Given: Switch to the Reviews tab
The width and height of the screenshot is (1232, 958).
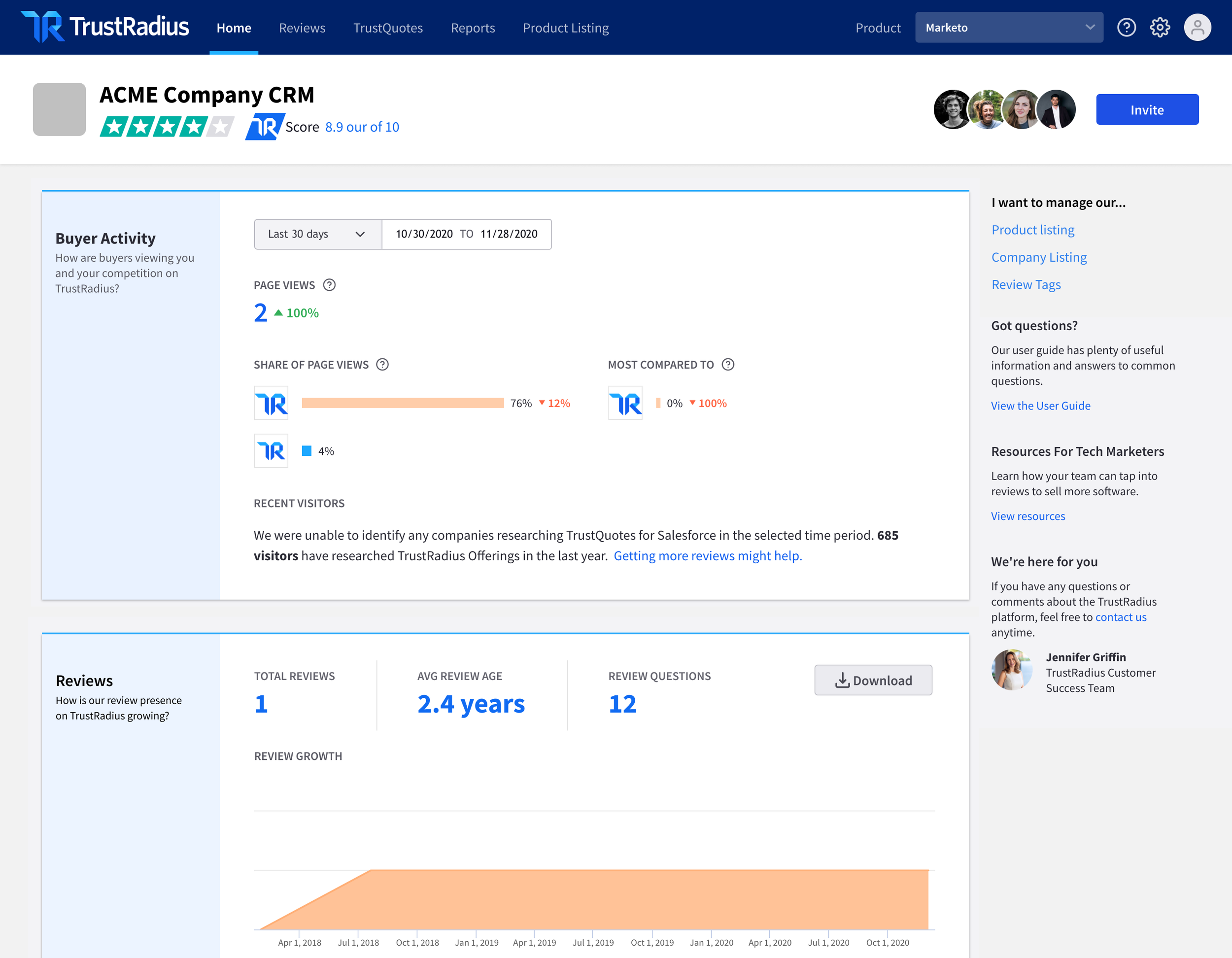Looking at the screenshot, I should point(302,28).
